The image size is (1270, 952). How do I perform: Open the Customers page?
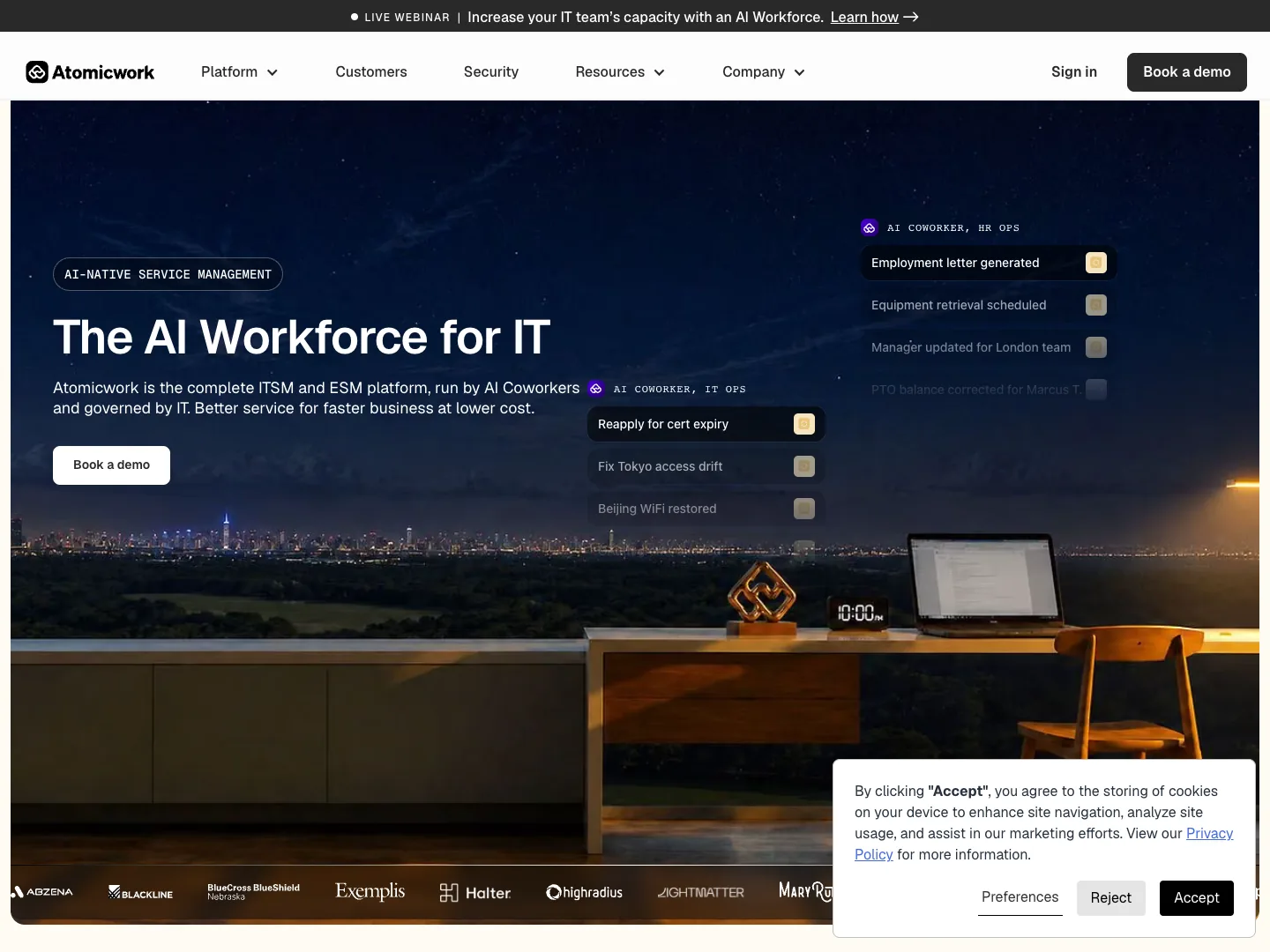(371, 72)
